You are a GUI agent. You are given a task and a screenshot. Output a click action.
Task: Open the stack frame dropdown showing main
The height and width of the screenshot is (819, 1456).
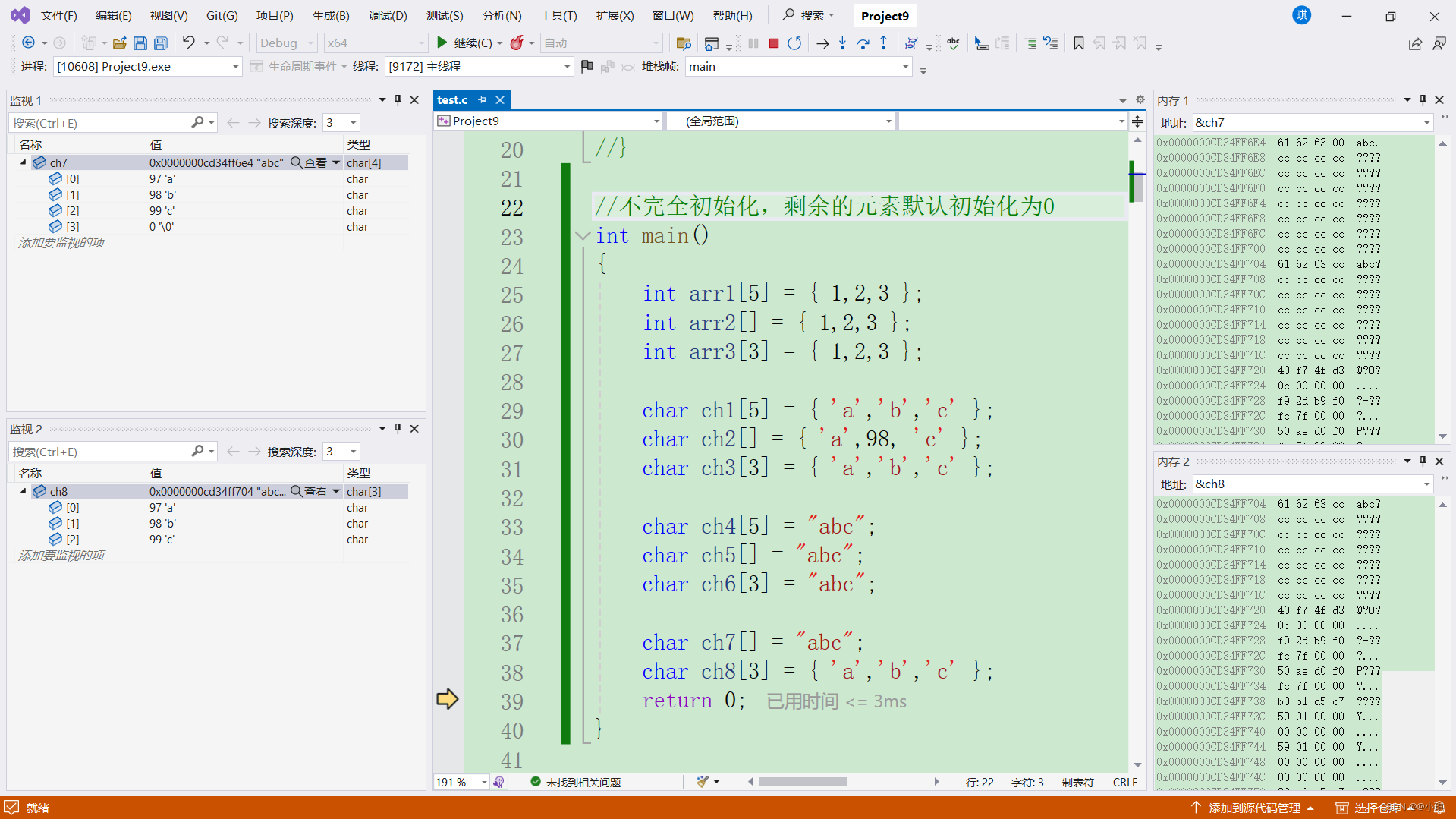click(798, 67)
